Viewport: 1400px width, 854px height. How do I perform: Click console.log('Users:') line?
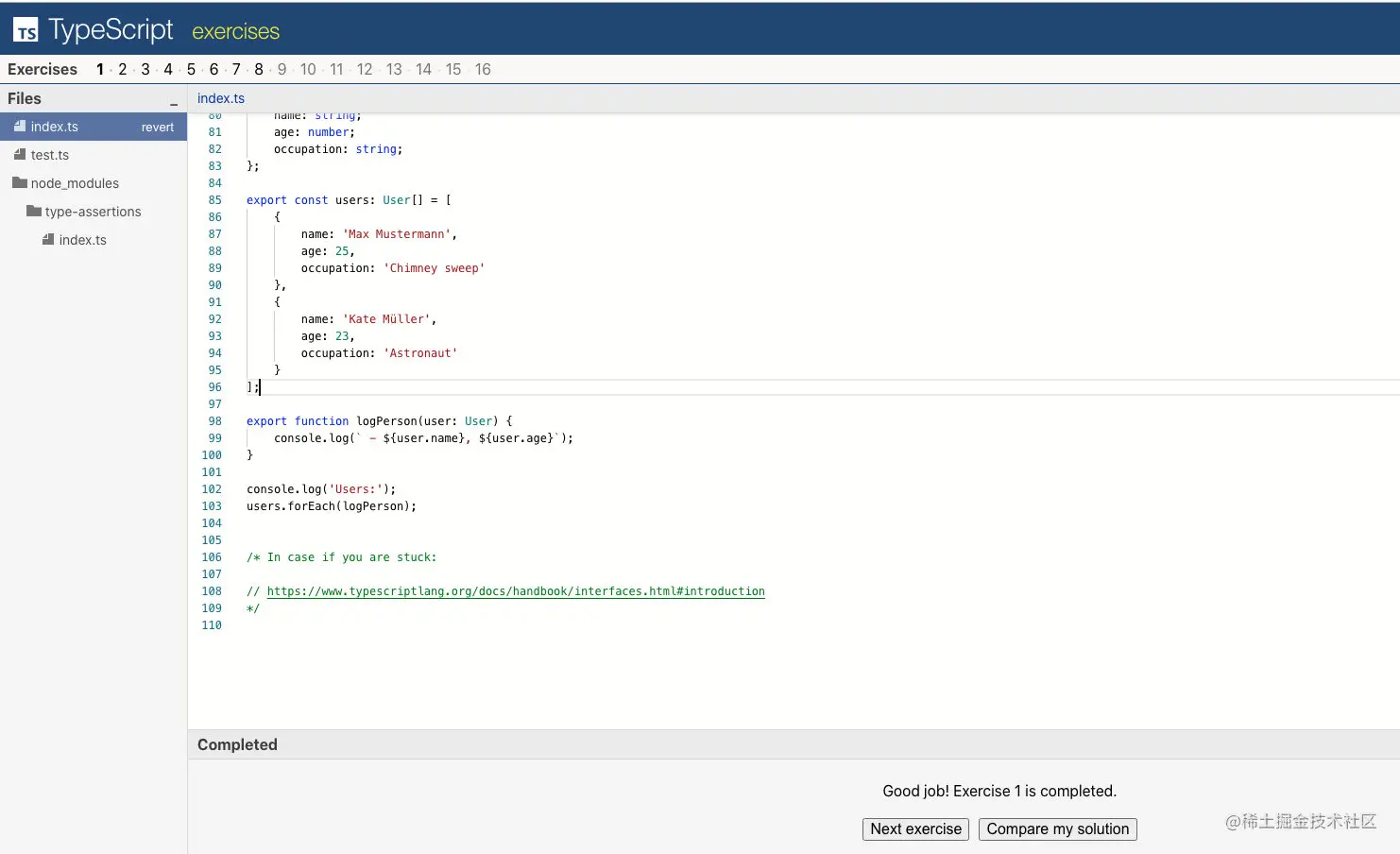coord(321,489)
